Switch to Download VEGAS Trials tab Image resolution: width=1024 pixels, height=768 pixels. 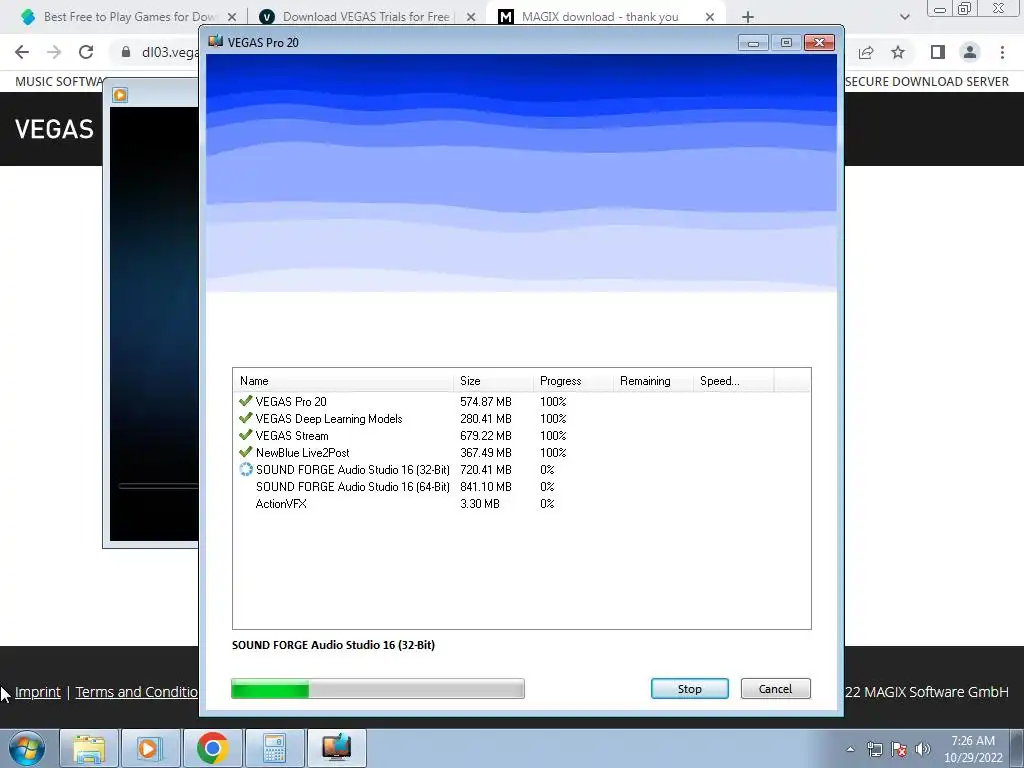[366, 17]
